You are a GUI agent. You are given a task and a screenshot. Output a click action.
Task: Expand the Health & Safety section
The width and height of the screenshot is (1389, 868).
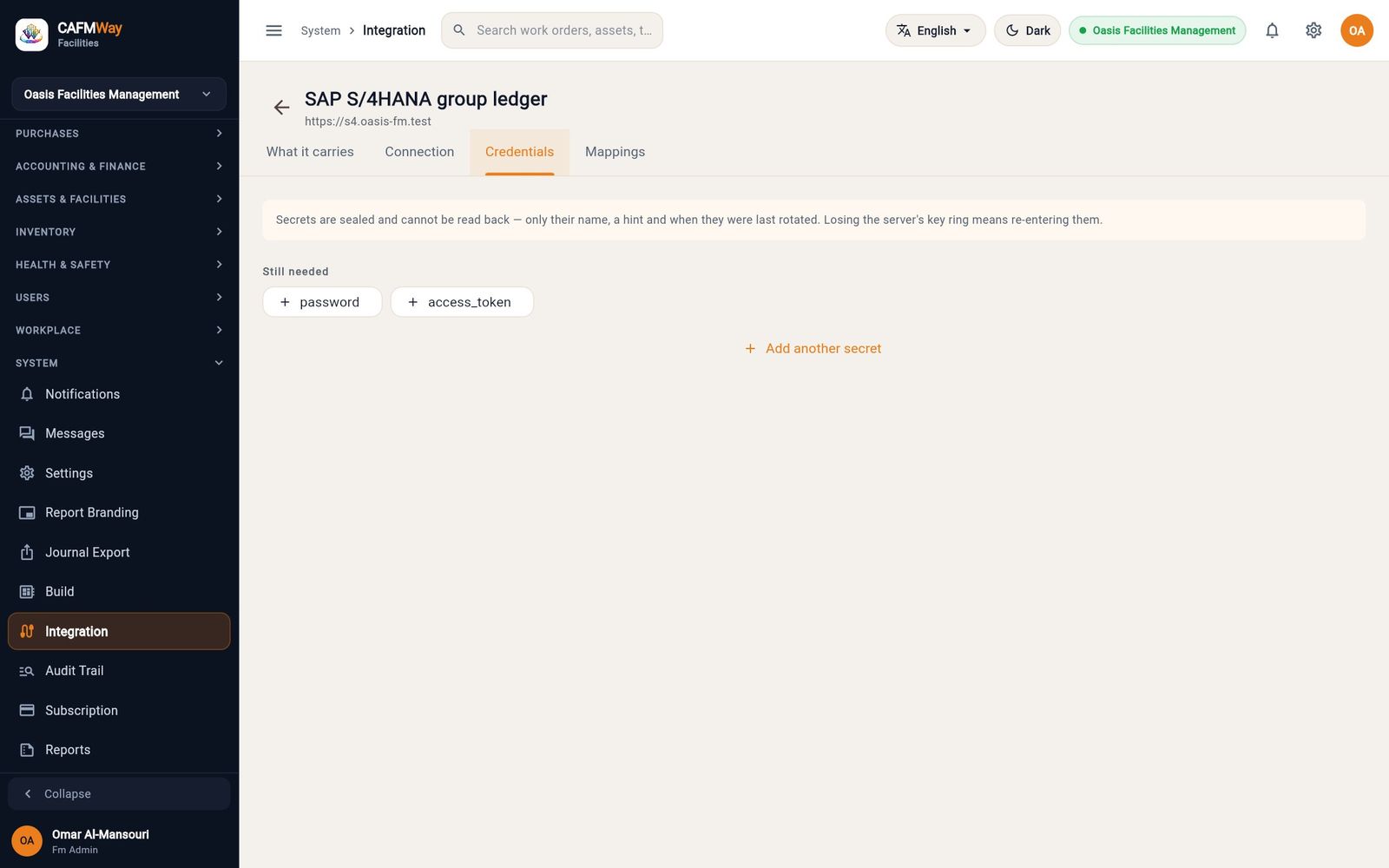click(119, 265)
